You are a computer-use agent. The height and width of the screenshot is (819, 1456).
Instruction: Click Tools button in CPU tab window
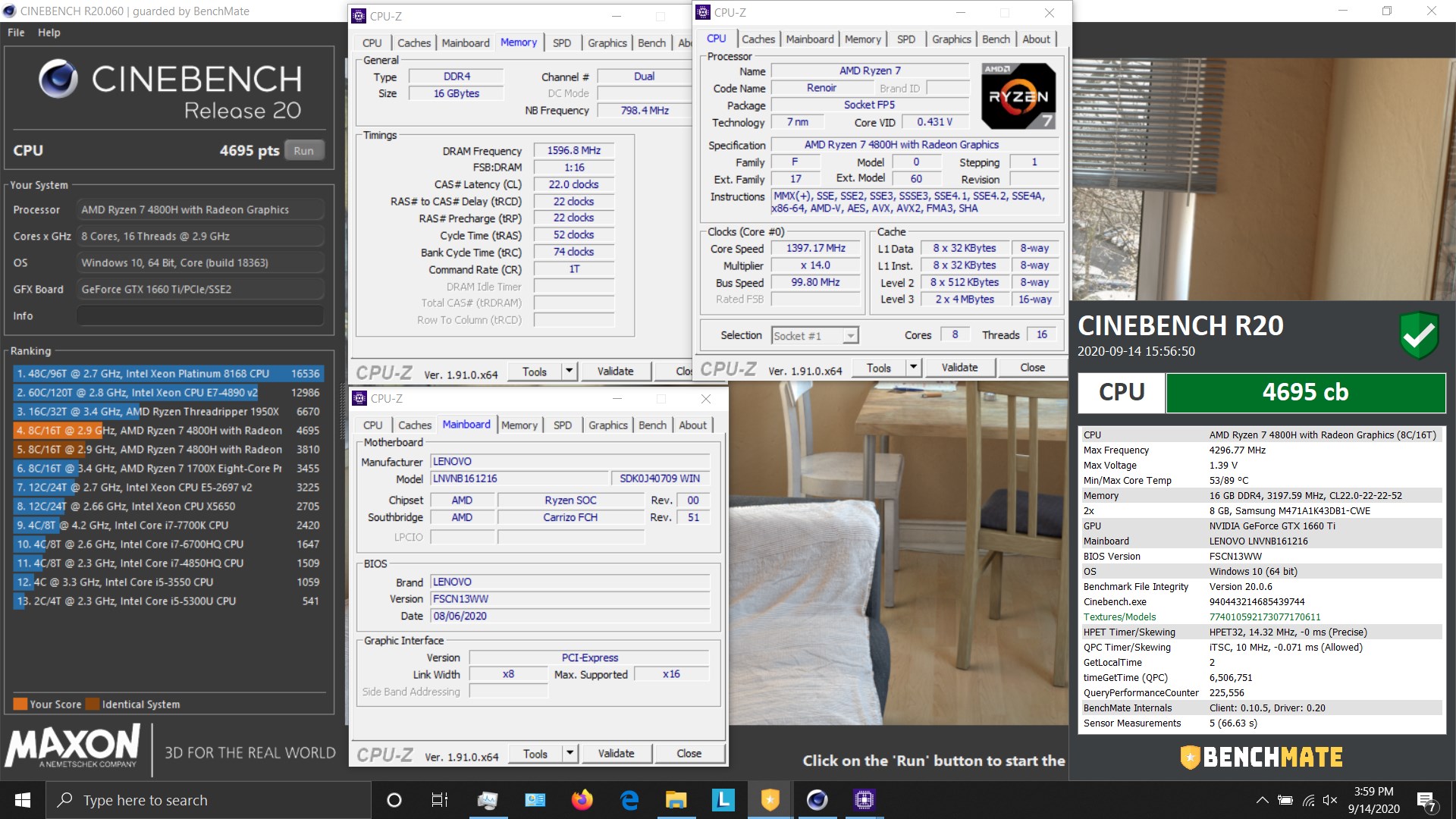click(879, 368)
